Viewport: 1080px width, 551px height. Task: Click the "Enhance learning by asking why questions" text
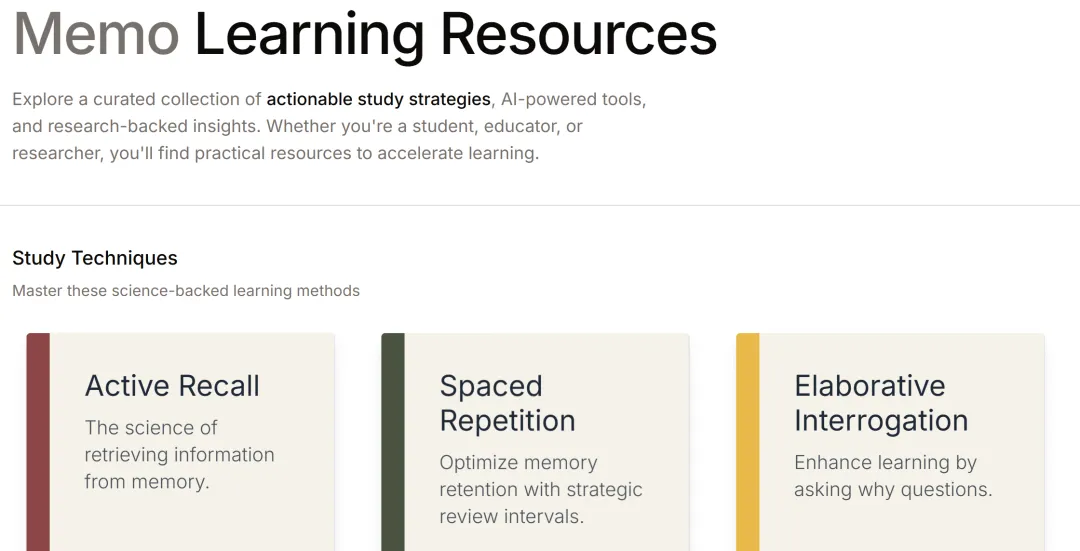(x=892, y=476)
